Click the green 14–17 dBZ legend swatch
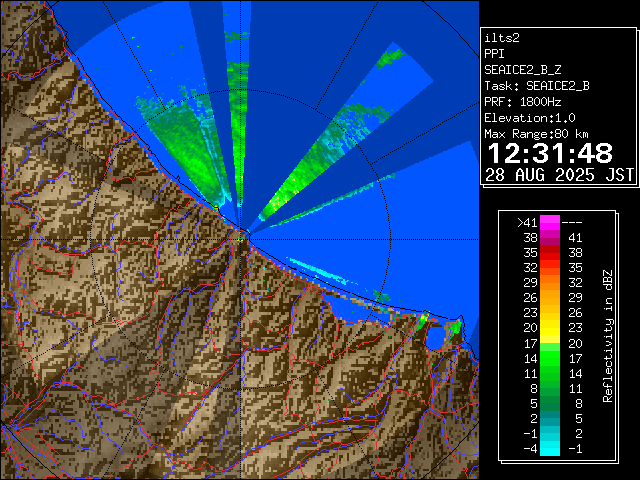Image resolution: width=640 pixels, height=480 pixels. click(550, 356)
